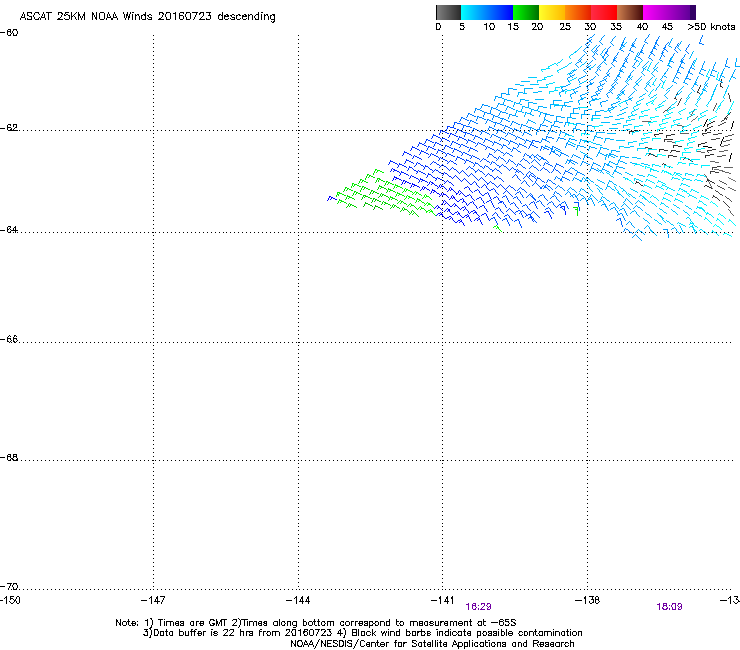Click the latitude label '-68'
The image size is (740, 650).
9,458
